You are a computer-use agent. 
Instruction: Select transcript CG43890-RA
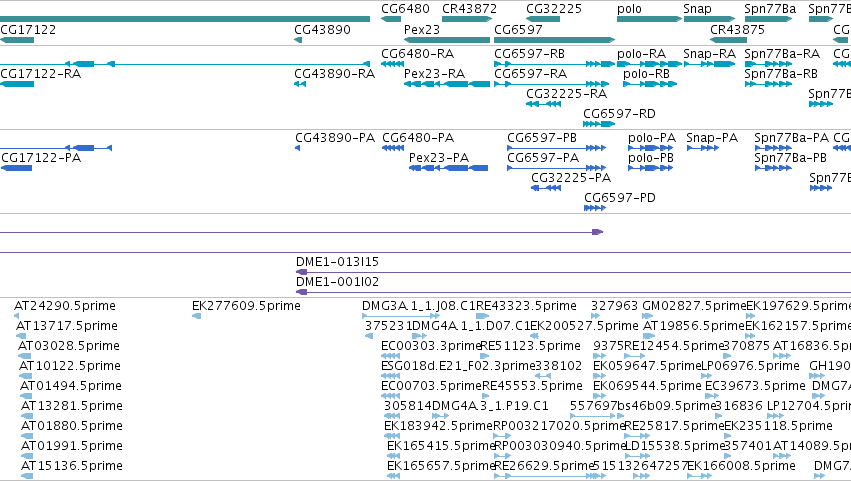coord(334,74)
